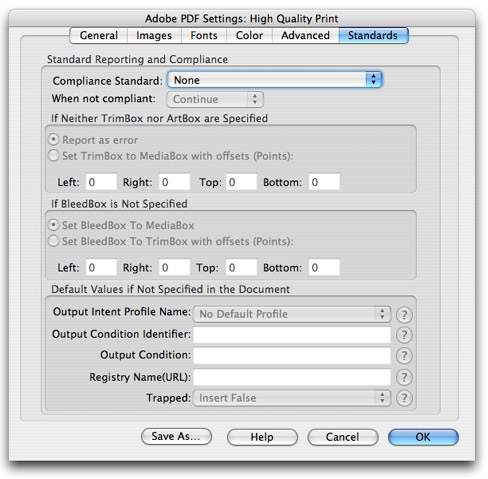Open the When not compliant dropdown
This screenshot has height=479, width=488.
click(215, 99)
